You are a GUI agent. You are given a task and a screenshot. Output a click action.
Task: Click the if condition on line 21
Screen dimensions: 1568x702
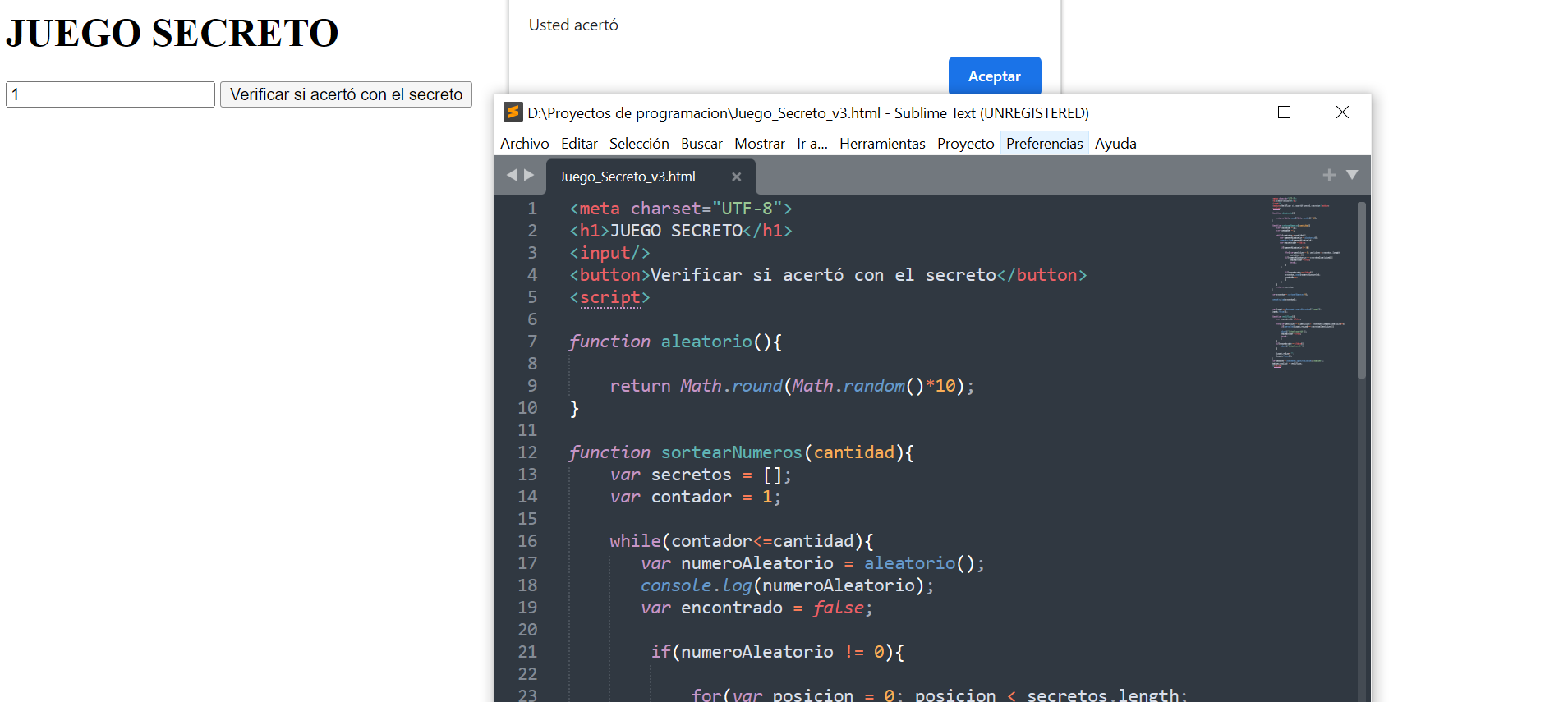point(777,652)
